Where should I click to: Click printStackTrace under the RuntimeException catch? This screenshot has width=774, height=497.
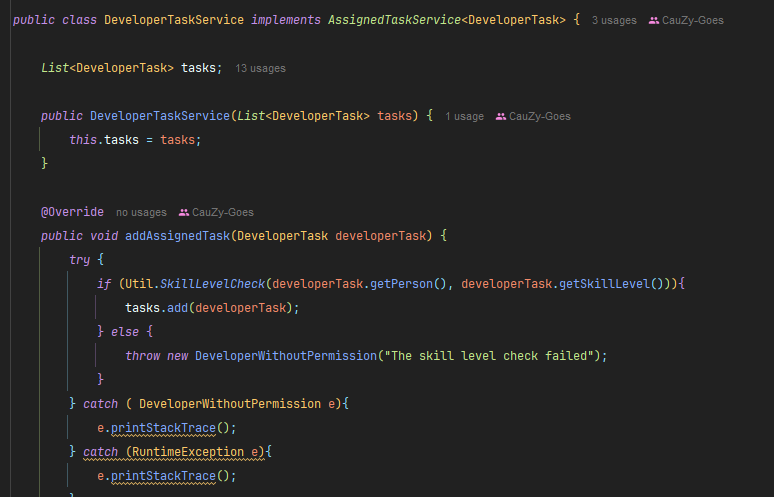point(163,476)
